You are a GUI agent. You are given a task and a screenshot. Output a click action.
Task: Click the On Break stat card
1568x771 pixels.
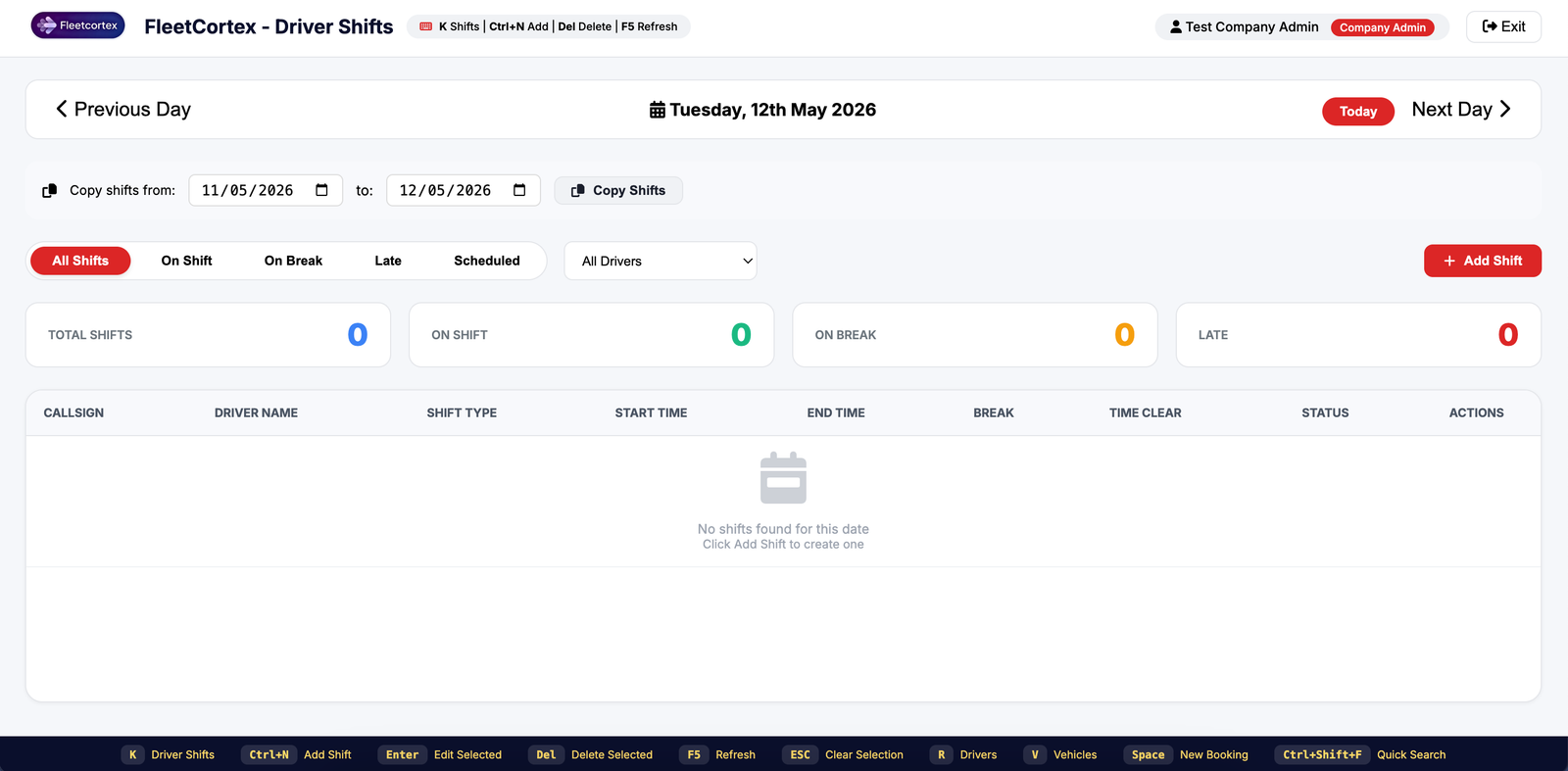tap(975, 335)
